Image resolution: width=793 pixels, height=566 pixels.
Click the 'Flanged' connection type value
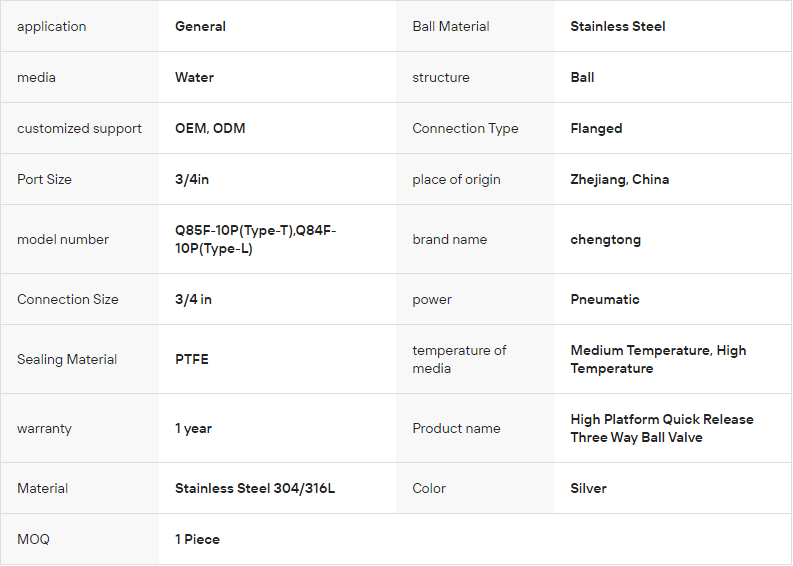[x=596, y=129]
